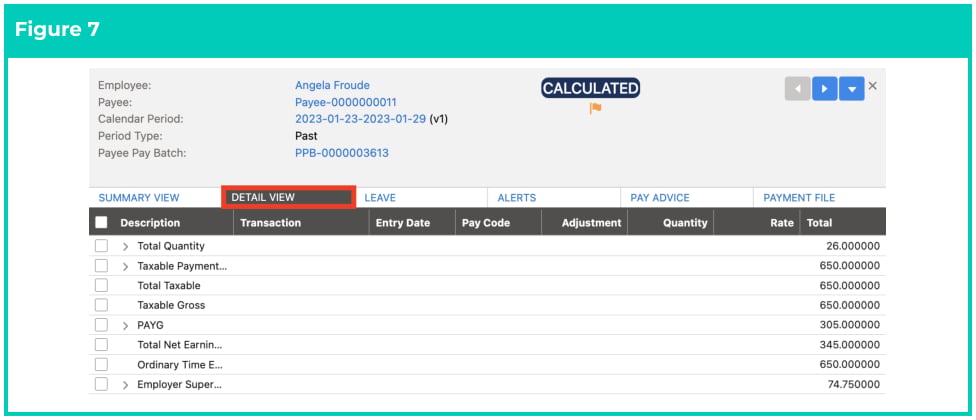
Task: Switch to the Leave tab
Action: click(380, 198)
